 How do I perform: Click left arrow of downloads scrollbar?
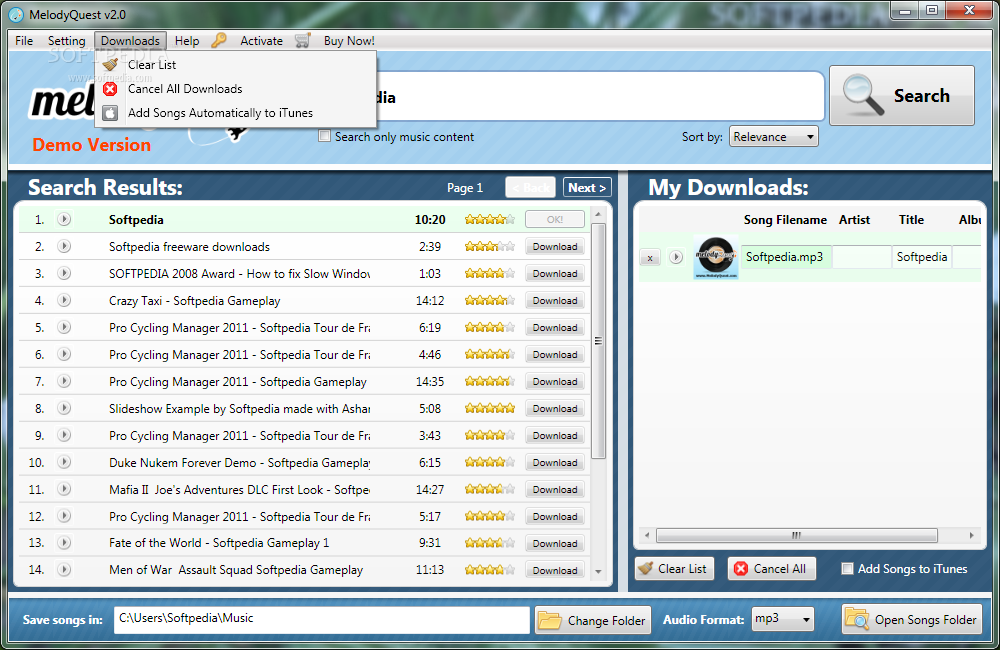(647, 535)
